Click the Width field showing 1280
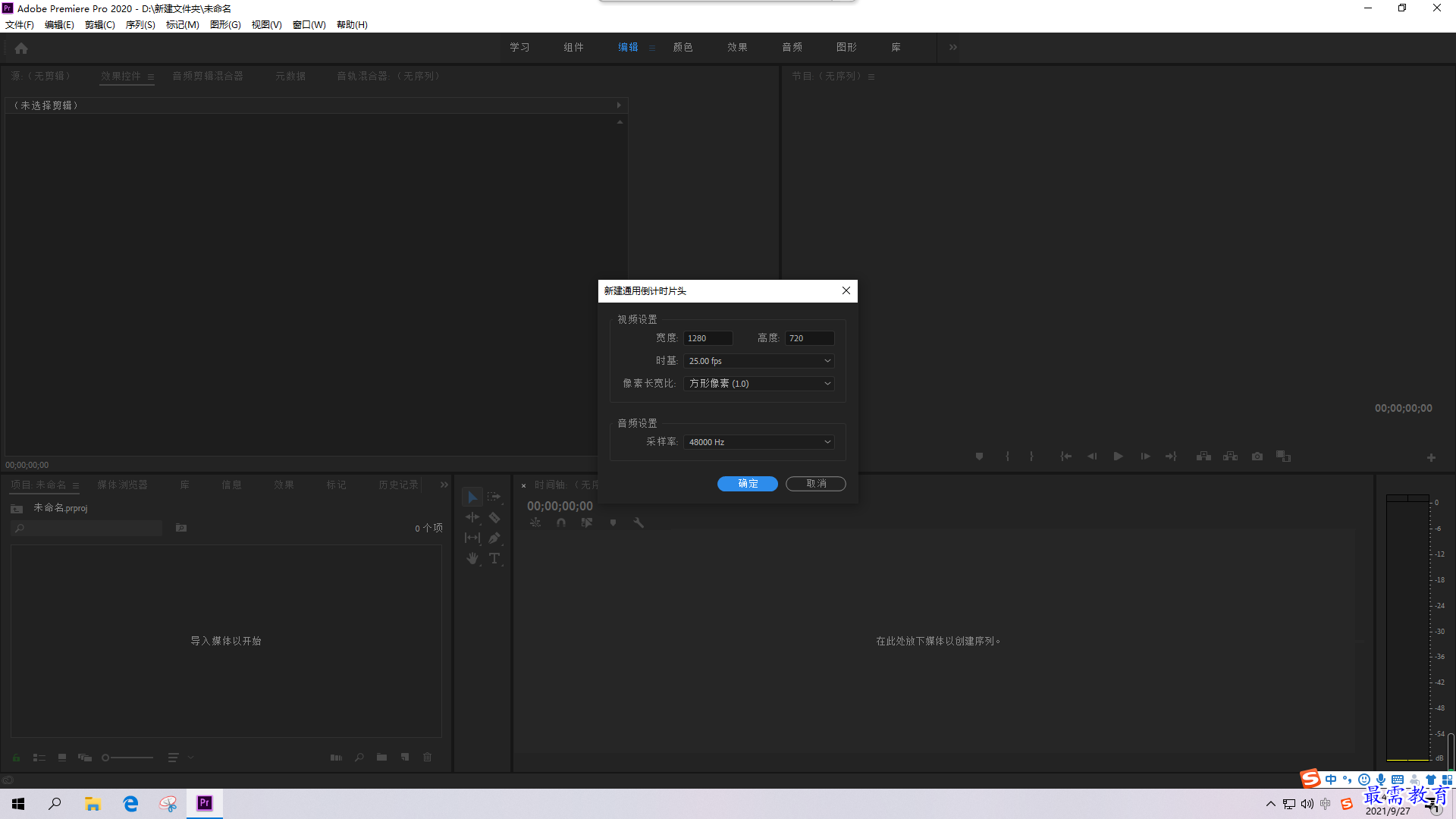 pyautogui.click(x=708, y=338)
